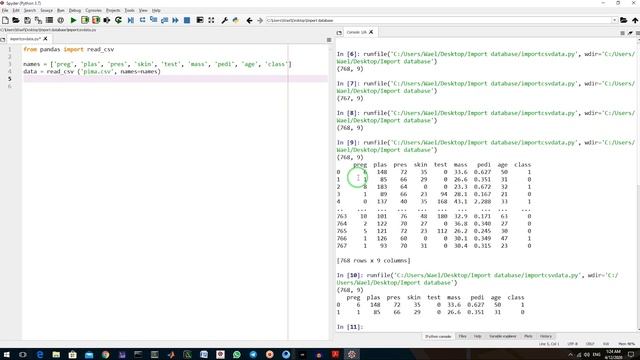This screenshot has height=360, width=640.
Task: Step out to return in debugger
Action: [164, 20]
